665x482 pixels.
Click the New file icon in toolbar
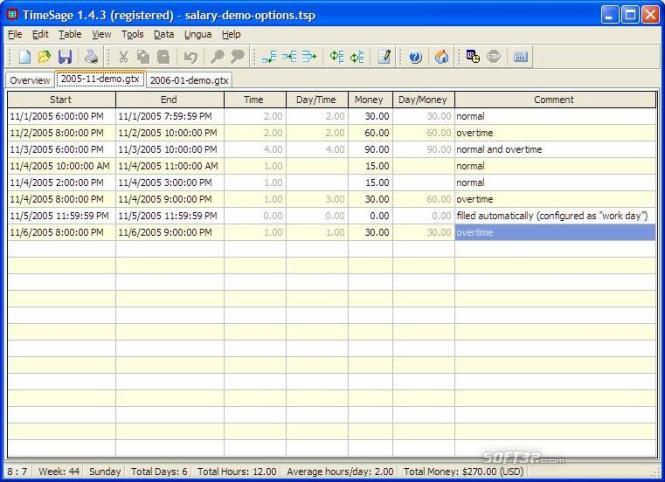click(x=25, y=58)
